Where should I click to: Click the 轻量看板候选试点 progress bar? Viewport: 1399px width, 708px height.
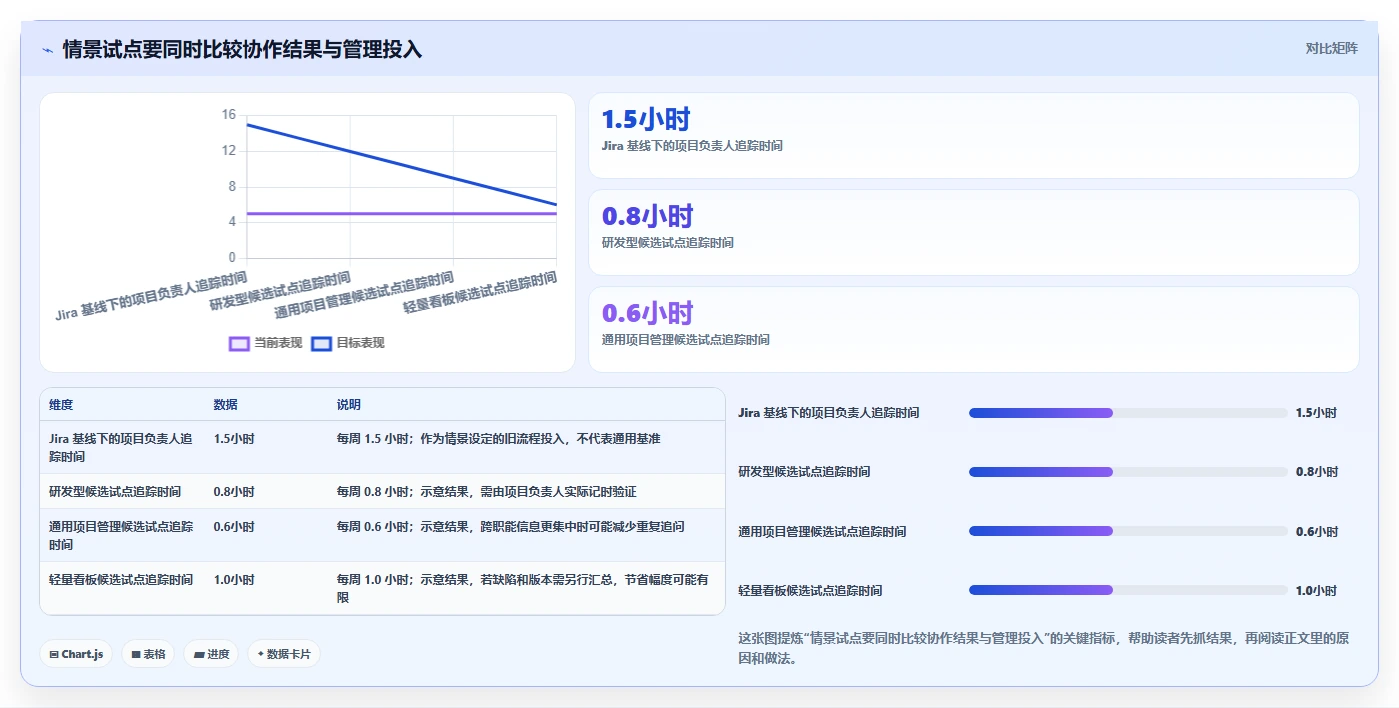coord(1128,590)
